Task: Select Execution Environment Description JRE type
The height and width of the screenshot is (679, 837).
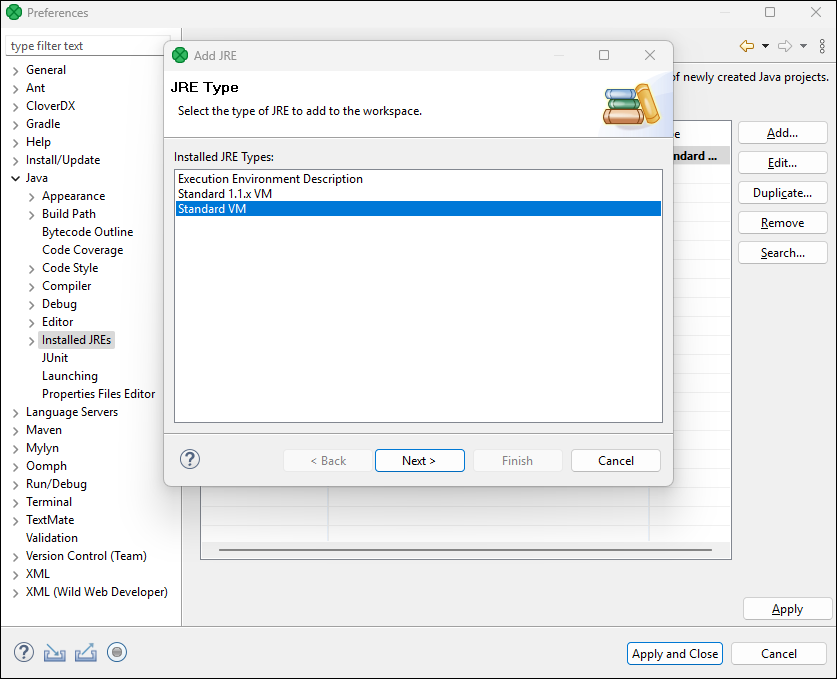Action: [270, 179]
